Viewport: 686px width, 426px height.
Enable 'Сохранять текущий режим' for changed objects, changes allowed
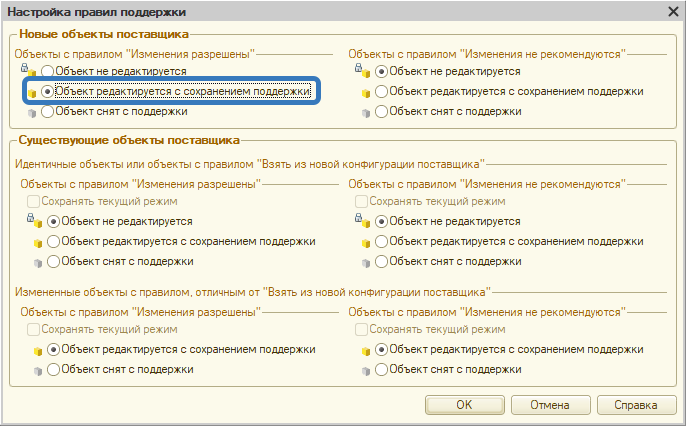click(x=34, y=329)
